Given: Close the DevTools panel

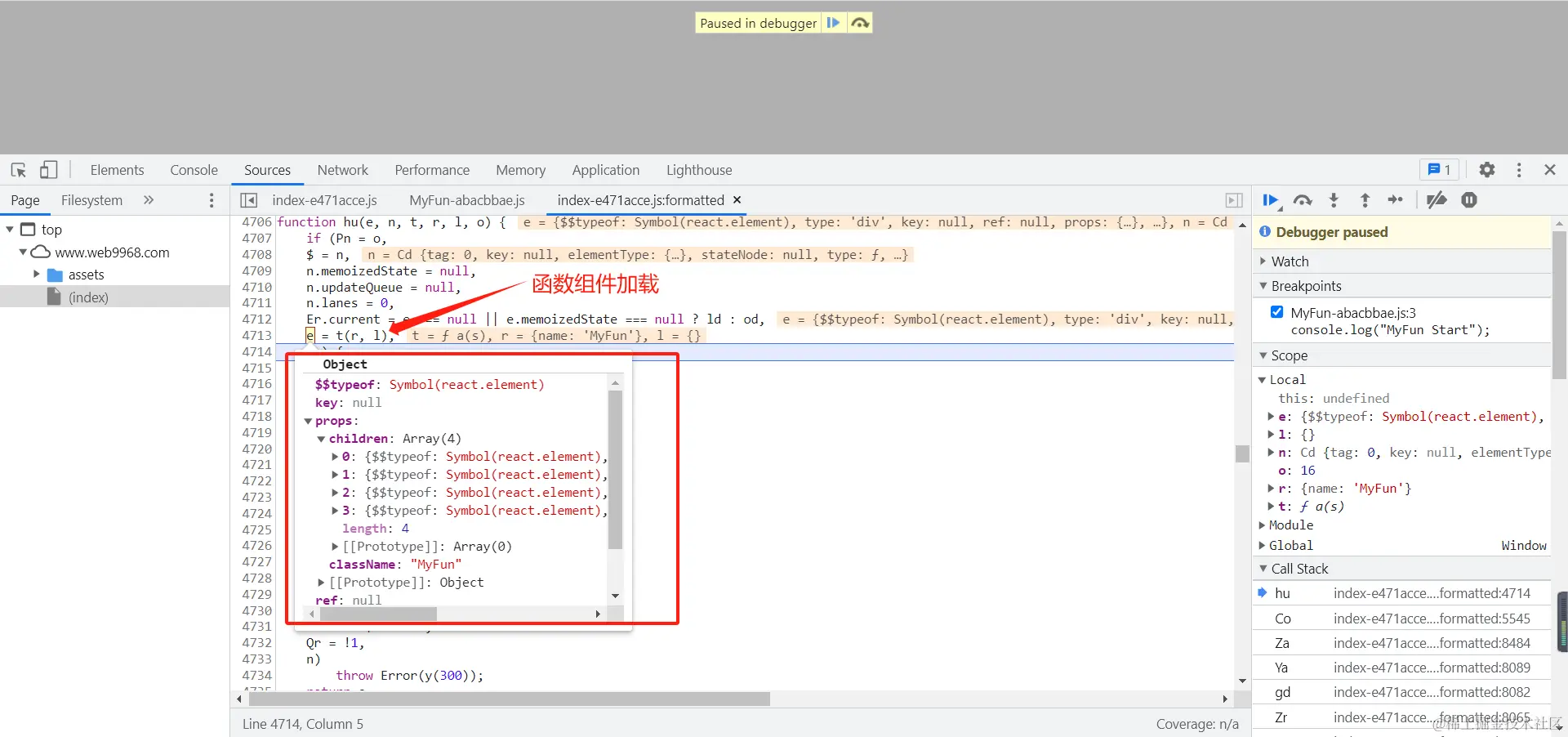Looking at the screenshot, I should 1550,169.
